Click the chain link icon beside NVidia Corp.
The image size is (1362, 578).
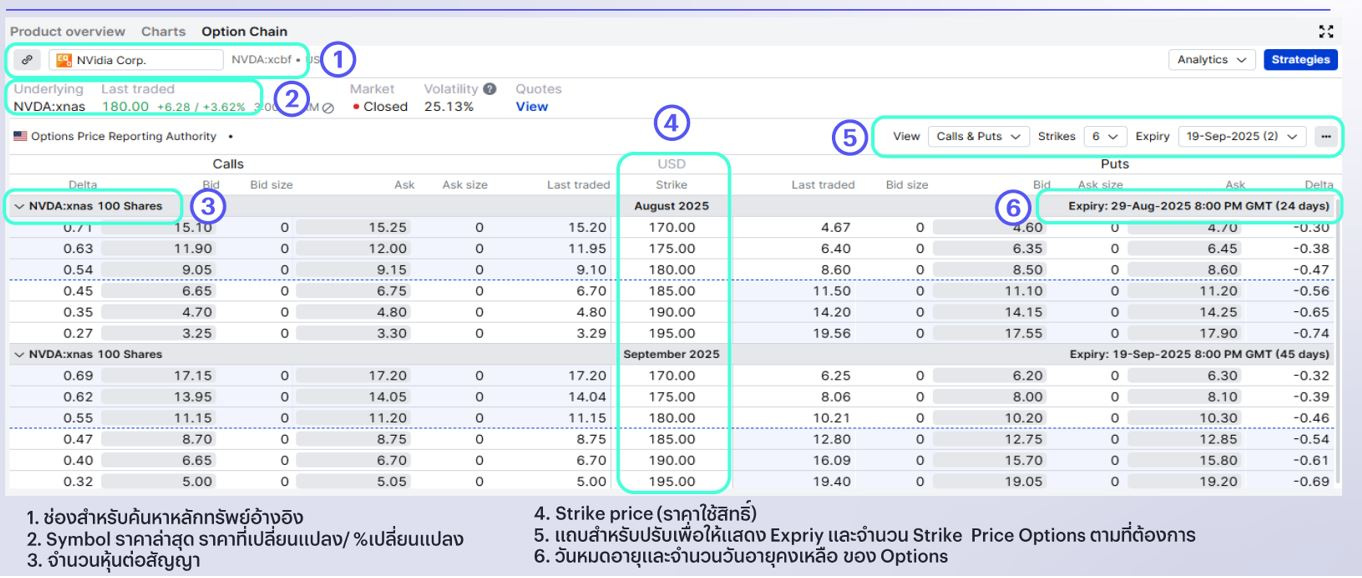27,60
